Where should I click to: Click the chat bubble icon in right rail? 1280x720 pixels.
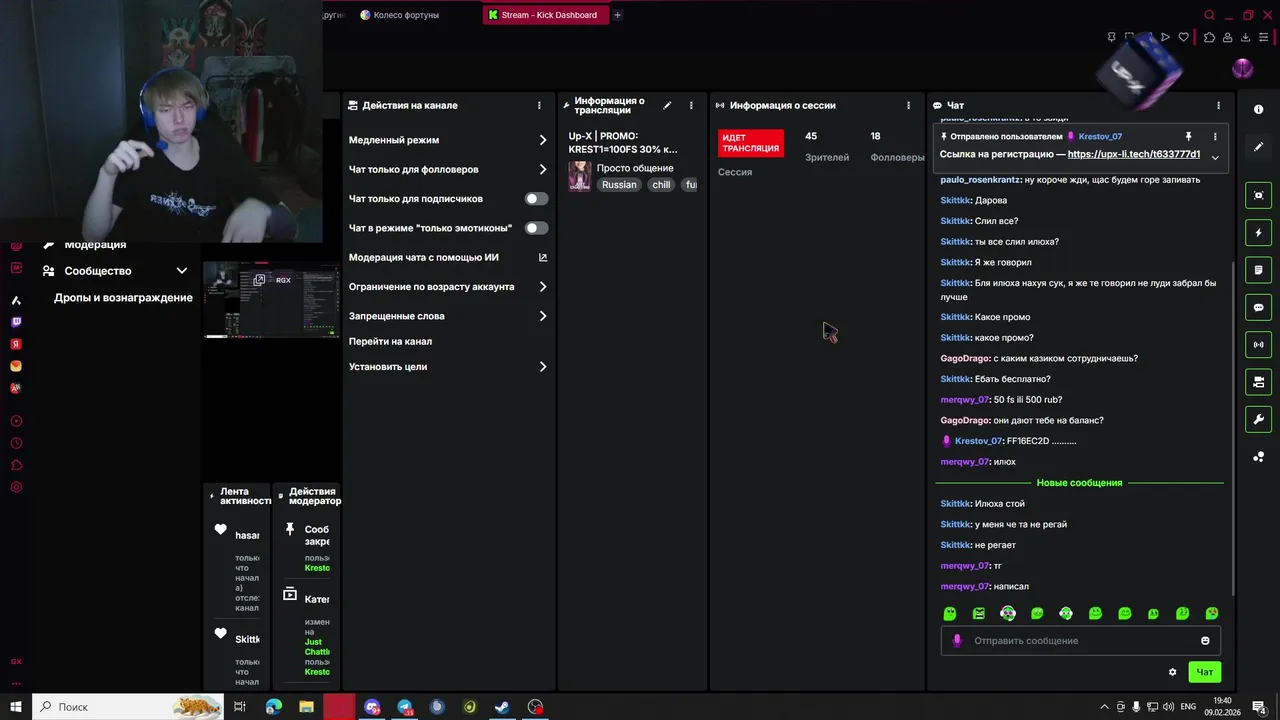(x=1259, y=307)
